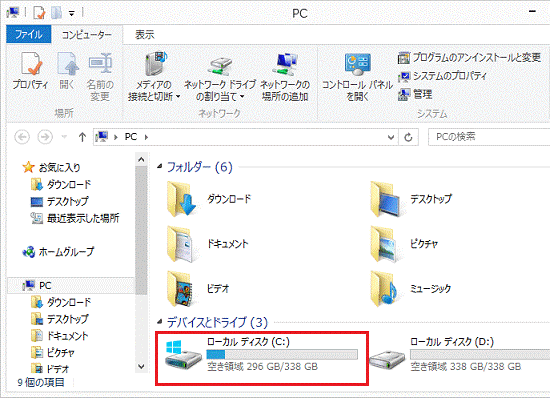Click the Local Disk (D:) capacity bar

pos(480,354)
